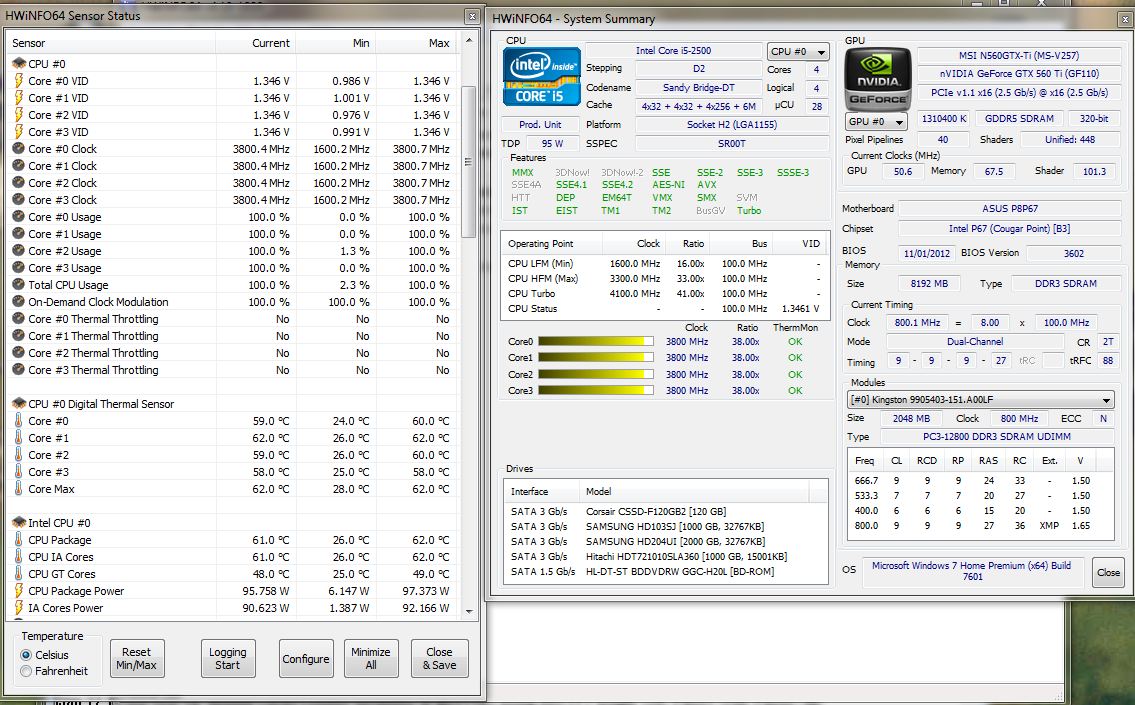The height and width of the screenshot is (705, 1135).
Task: Click the CPU Turbo operating point row
Action: tap(664, 293)
